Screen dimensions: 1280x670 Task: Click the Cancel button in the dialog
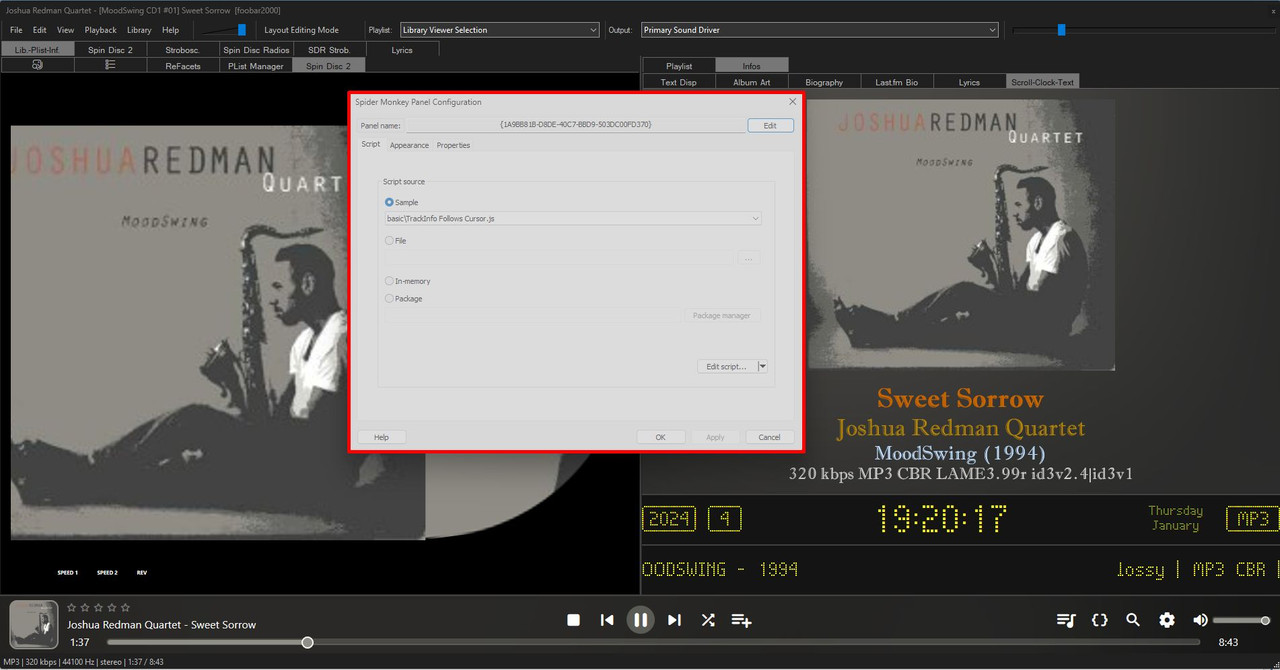click(x=769, y=437)
